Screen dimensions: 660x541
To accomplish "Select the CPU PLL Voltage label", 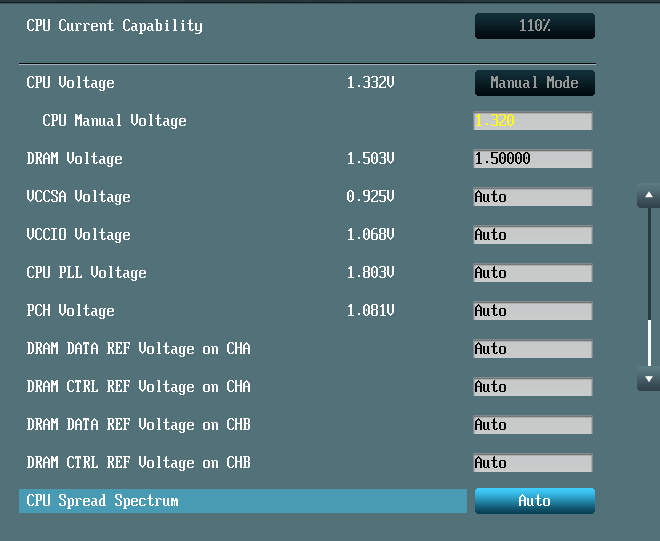I will coord(86,273).
